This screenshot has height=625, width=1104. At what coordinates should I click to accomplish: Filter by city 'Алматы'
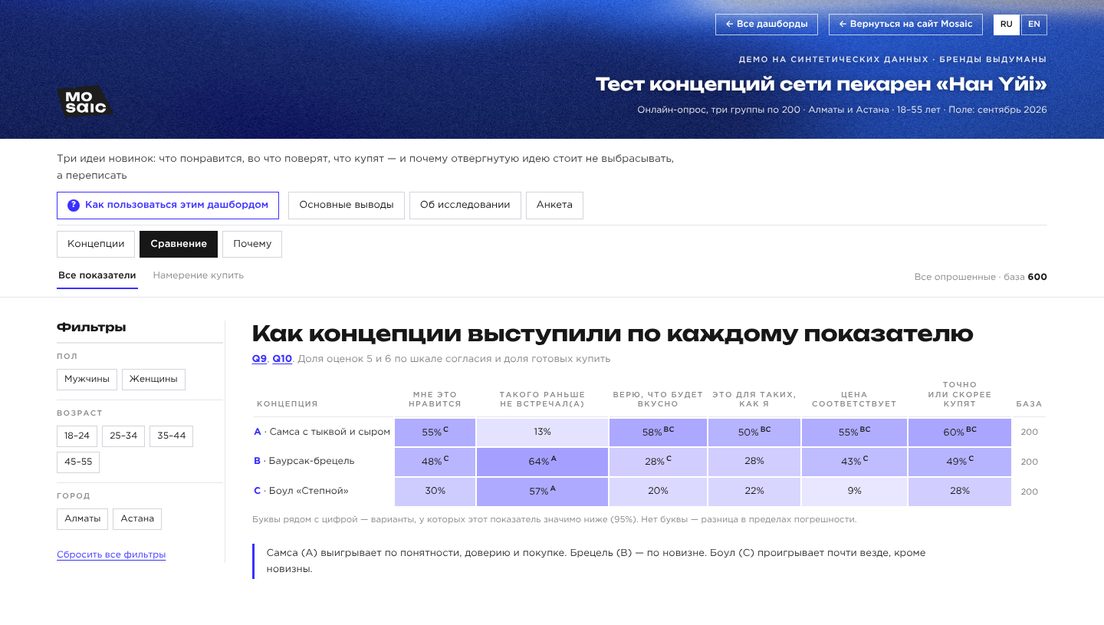82,519
